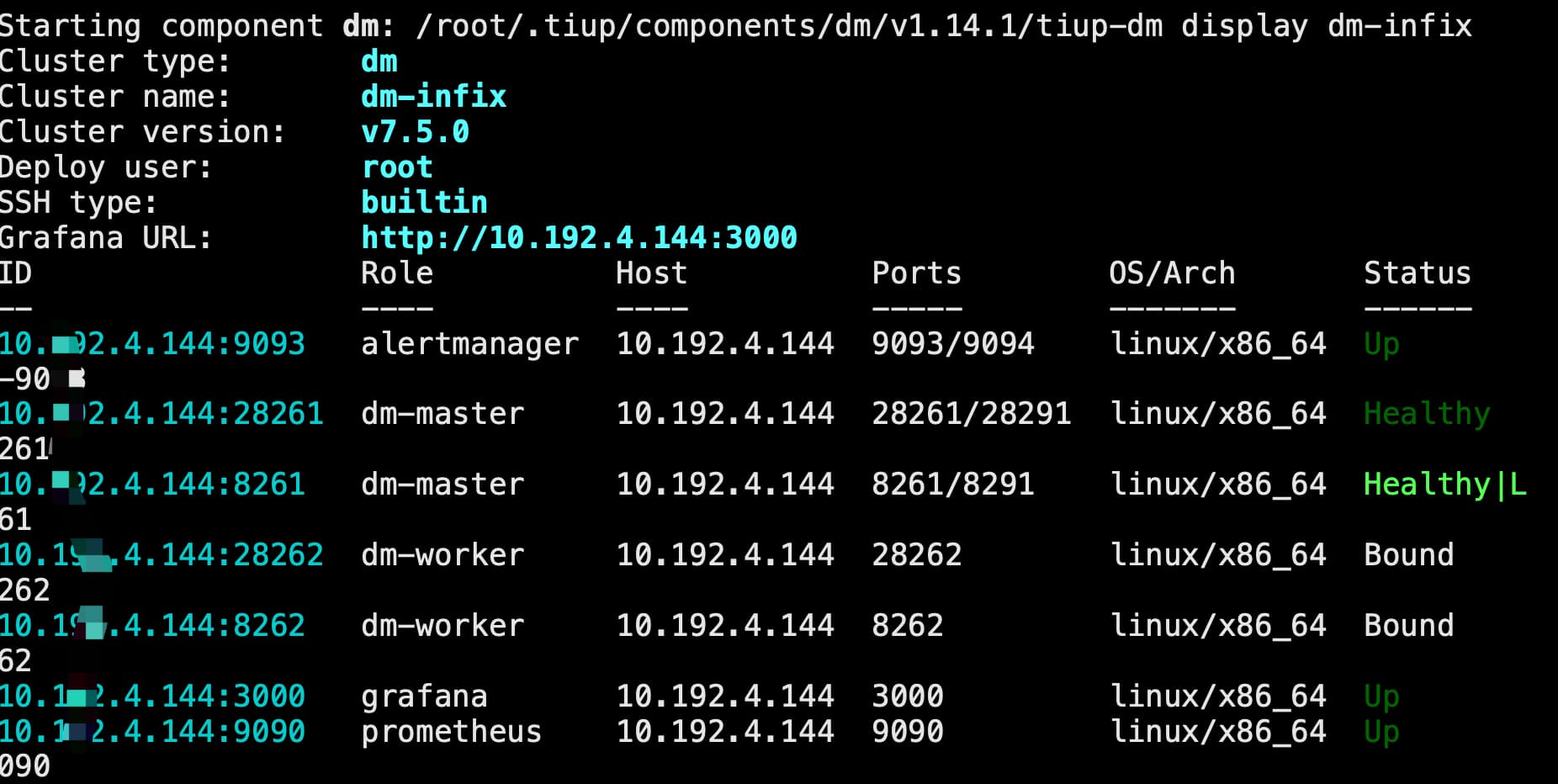Click the grafana role text
Screen dimensions: 1558x784
[x=424, y=697]
